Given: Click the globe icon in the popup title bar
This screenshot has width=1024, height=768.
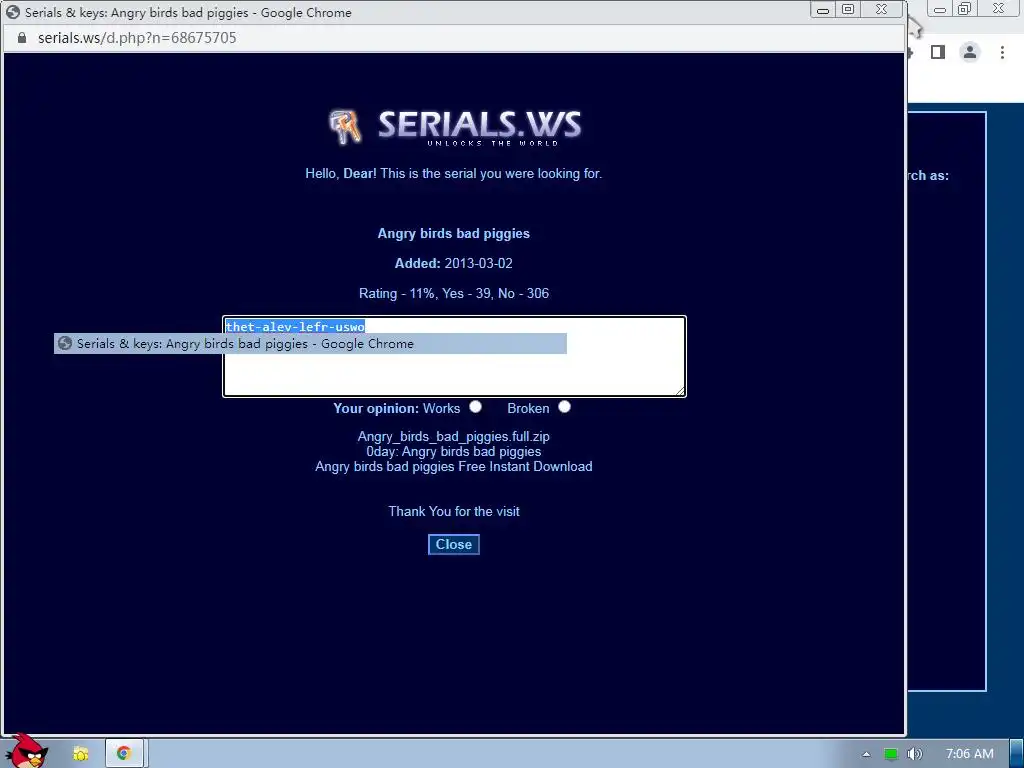Looking at the screenshot, I should (12, 12).
